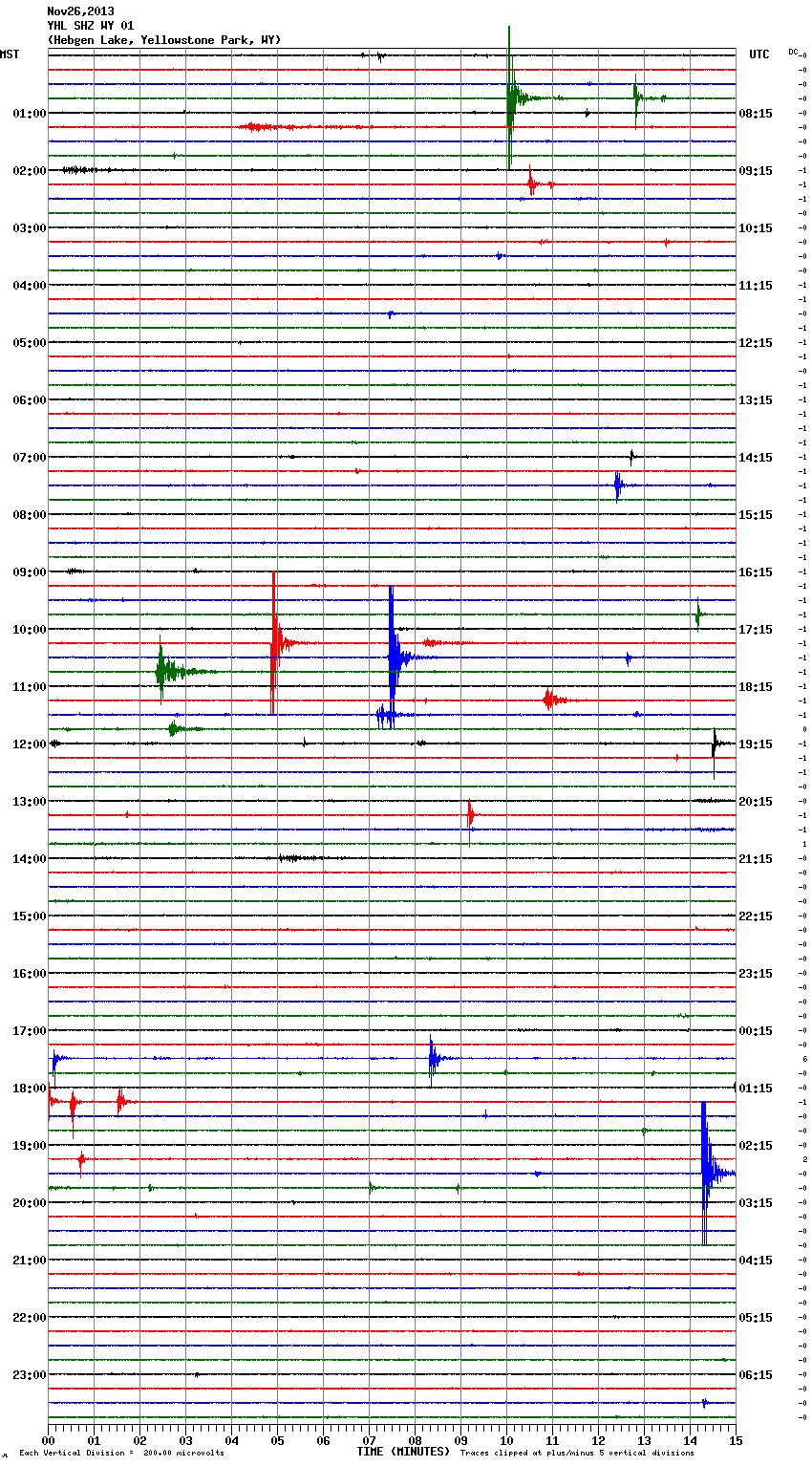The height and width of the screenshot is (1466, 812).
Task: Click the 08:15 UTC time label
Action: [756, 113]
